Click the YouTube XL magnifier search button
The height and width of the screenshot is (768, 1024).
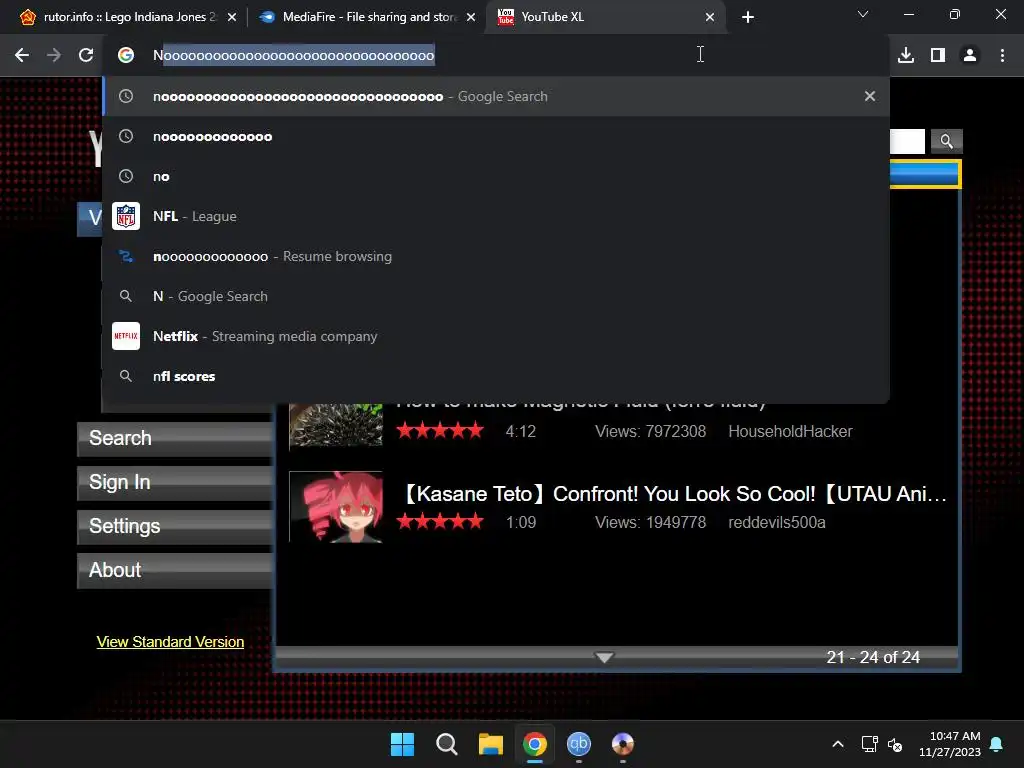946,141
